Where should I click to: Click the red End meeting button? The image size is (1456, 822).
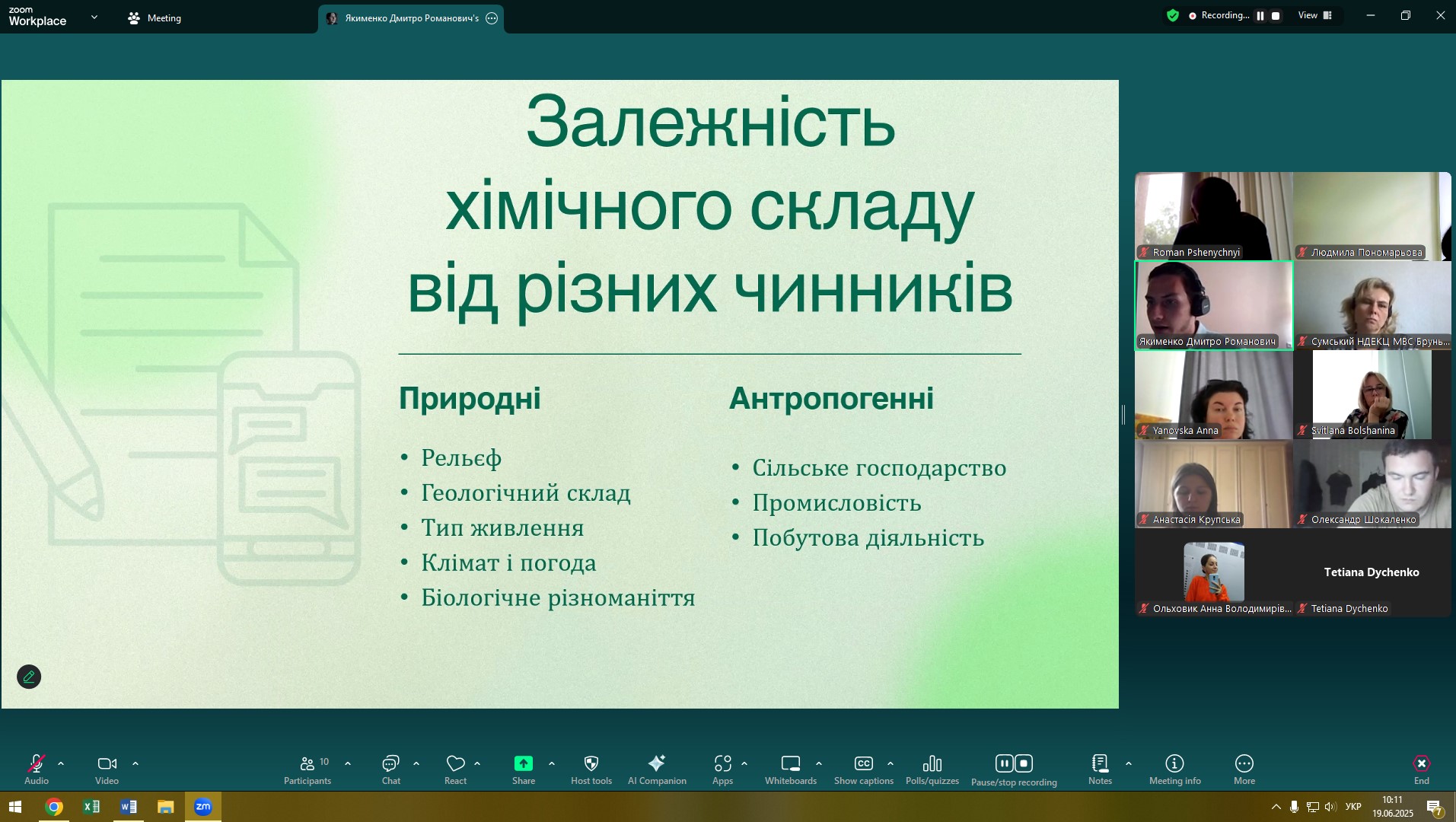coord(1422,769)
